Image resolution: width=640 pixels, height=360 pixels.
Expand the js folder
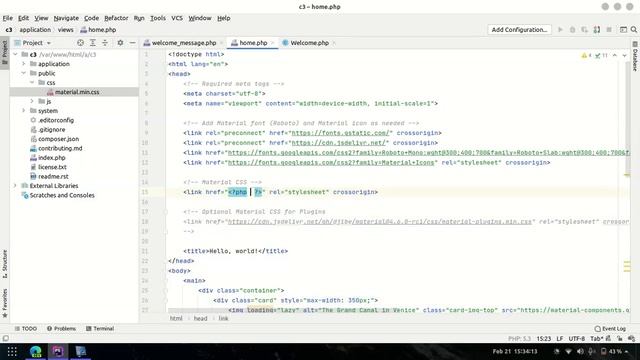click(32, 101)
